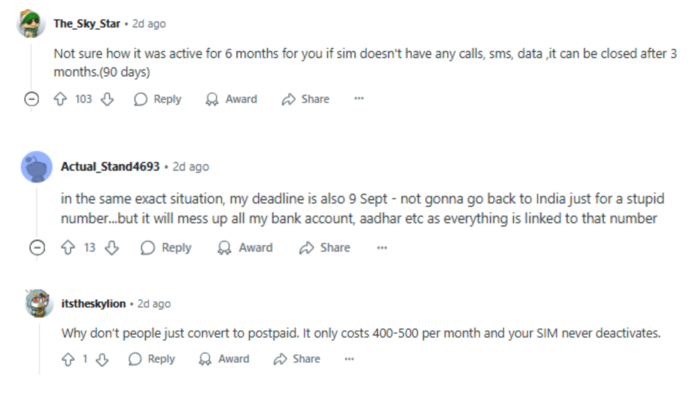Reply to itstheskylion's comment
The height and width of the screenshot is (394, 700).
151,359
